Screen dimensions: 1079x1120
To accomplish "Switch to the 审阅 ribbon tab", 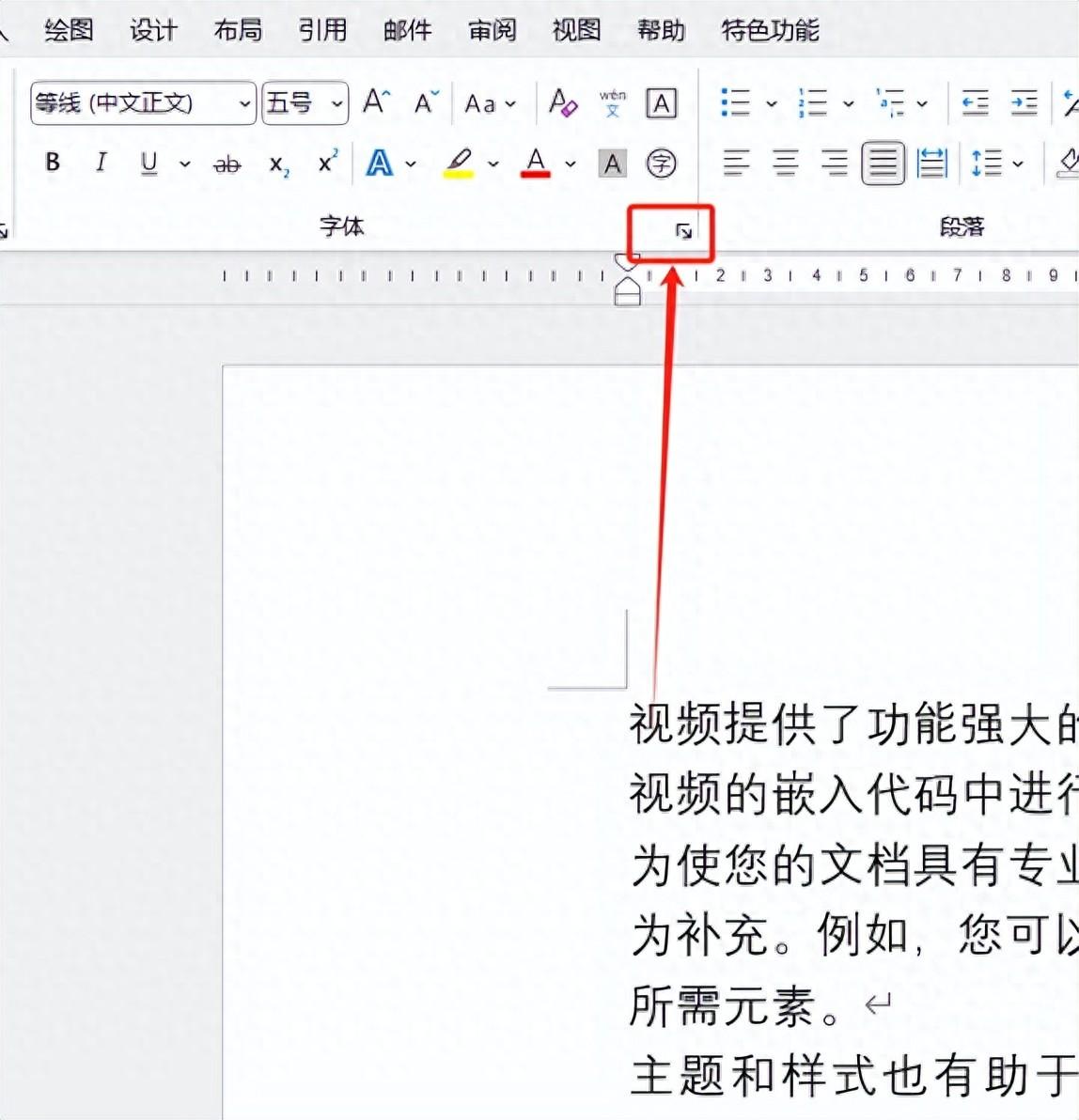I will tap(492, 30).
